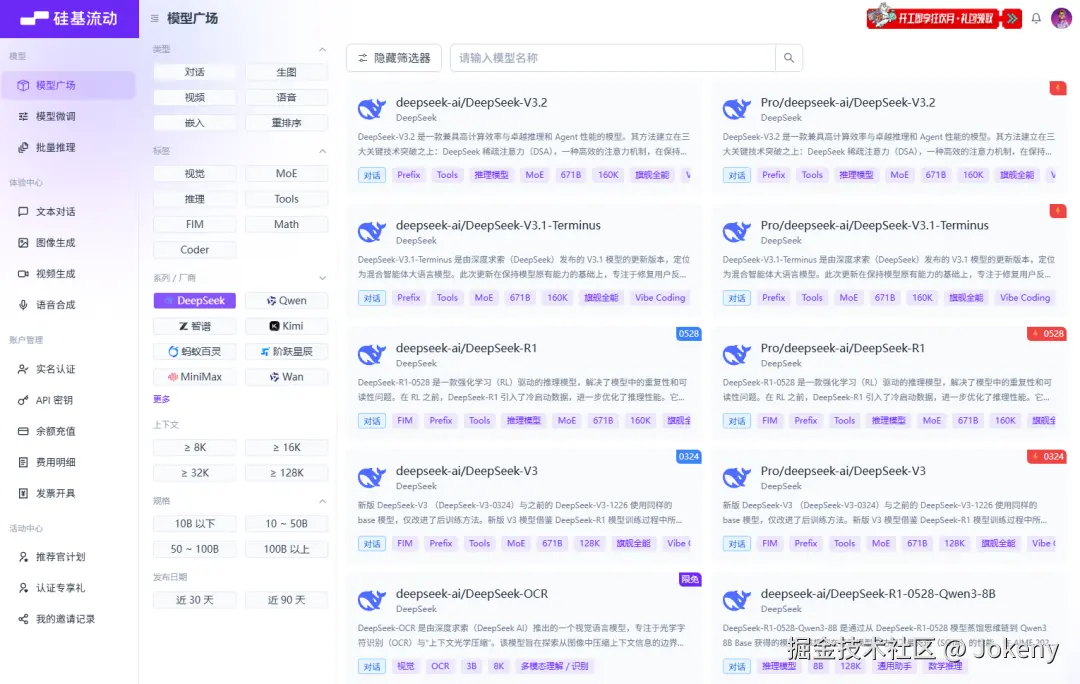Click the 视频生成 camera icon

coord(23,273)
